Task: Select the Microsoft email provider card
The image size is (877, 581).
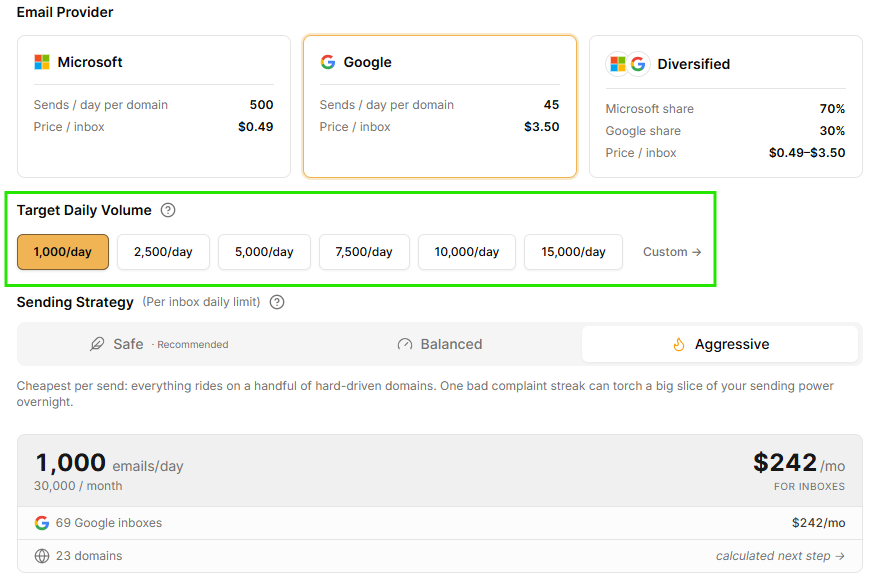Action: point(154,106)
